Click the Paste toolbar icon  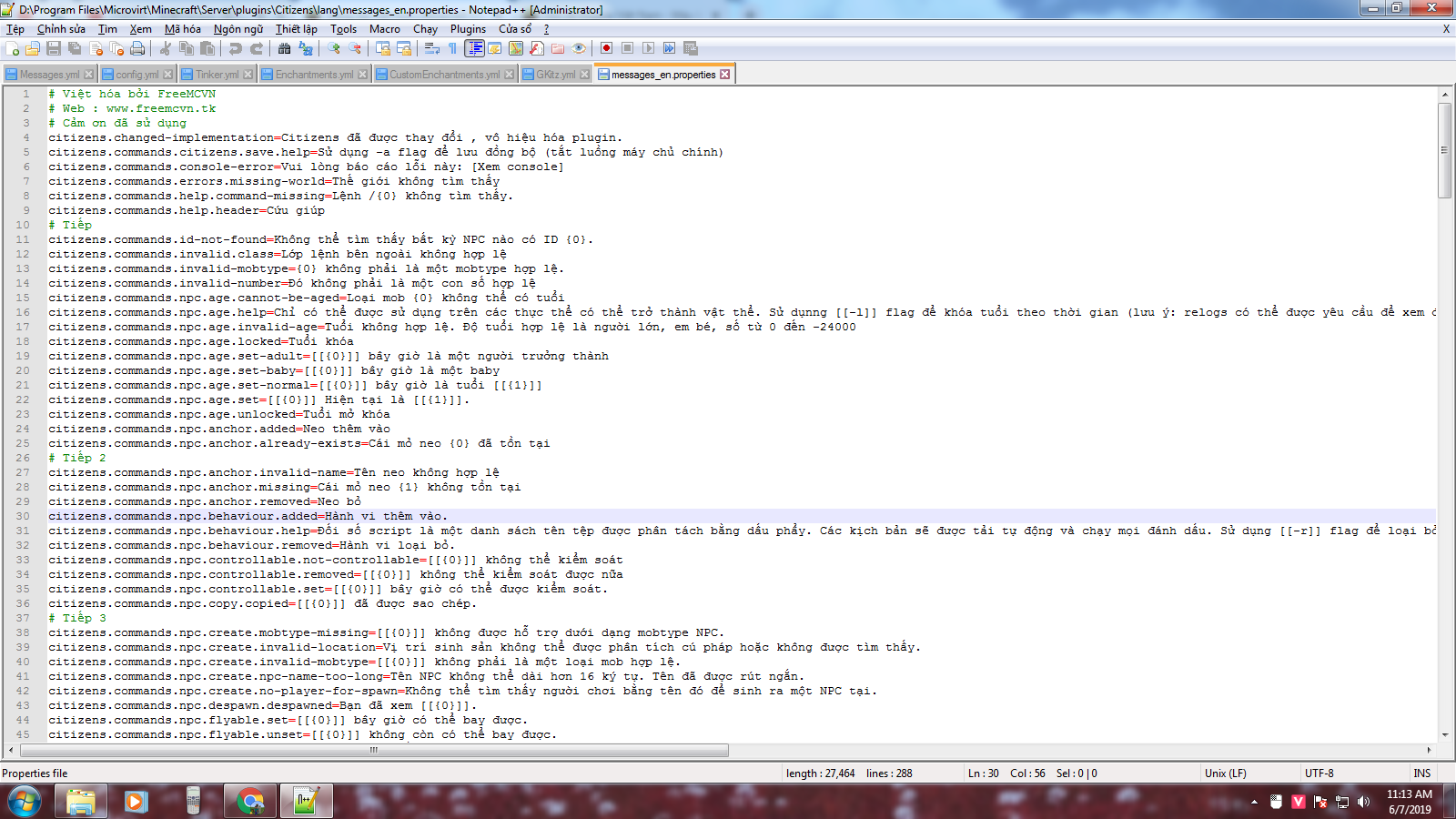207,48
